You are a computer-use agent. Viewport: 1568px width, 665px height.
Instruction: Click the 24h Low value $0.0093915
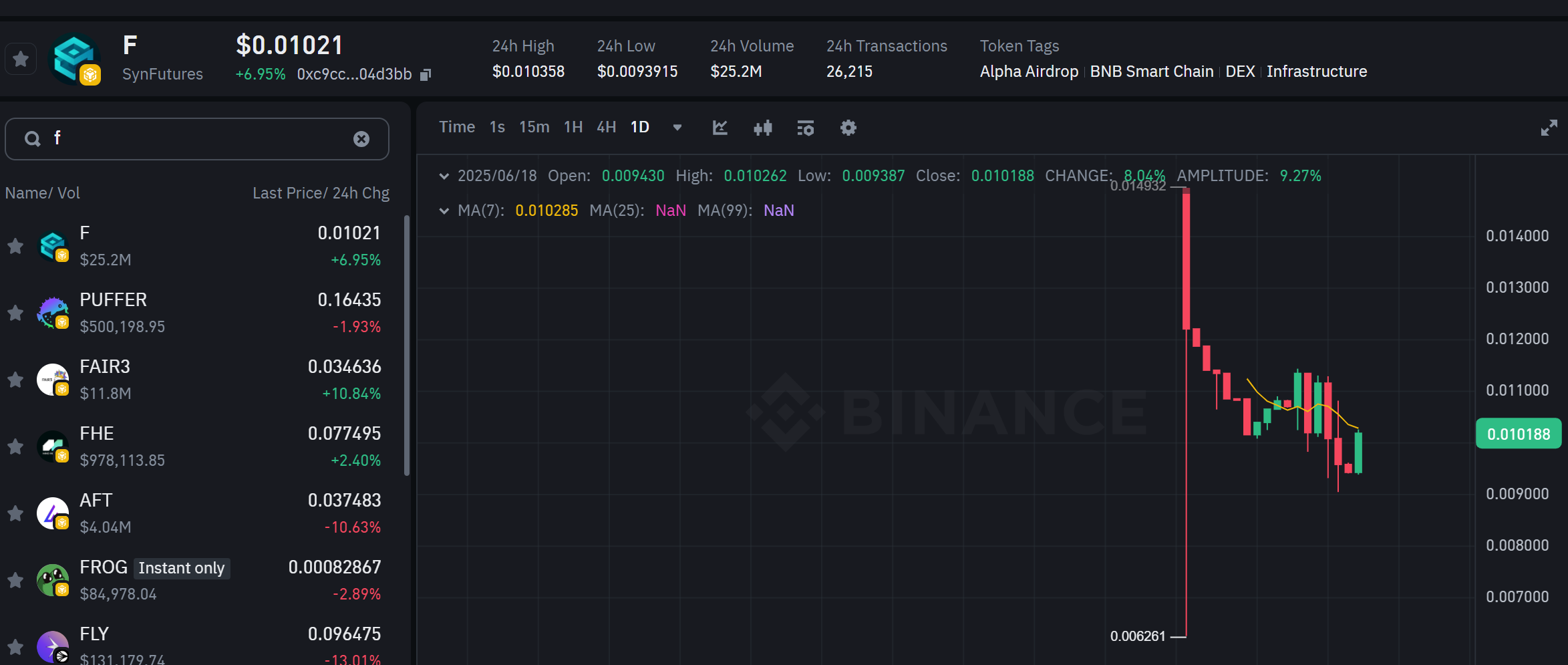point(637,72)
